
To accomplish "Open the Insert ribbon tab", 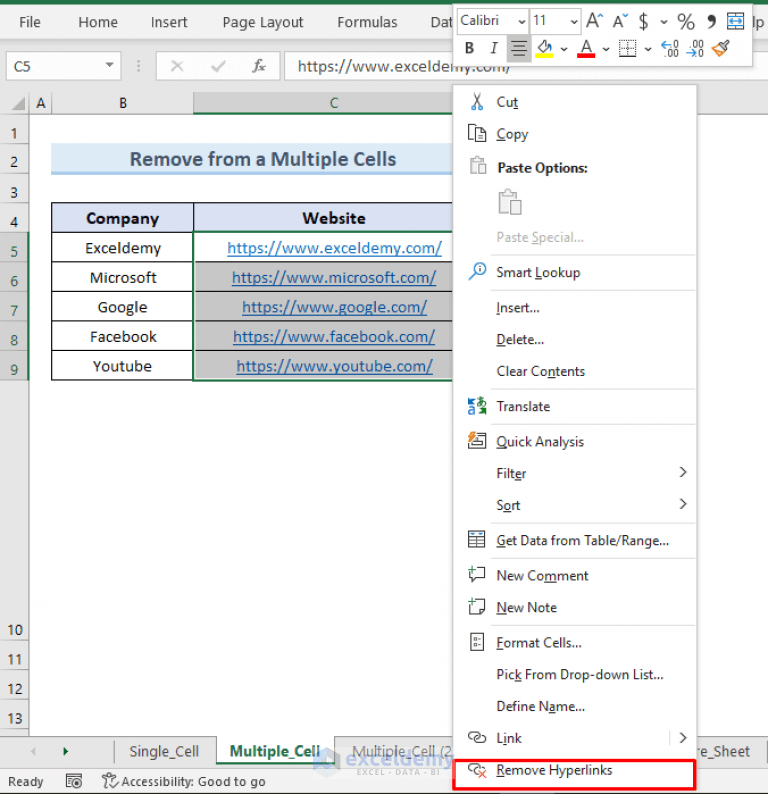I will [169, 22].
